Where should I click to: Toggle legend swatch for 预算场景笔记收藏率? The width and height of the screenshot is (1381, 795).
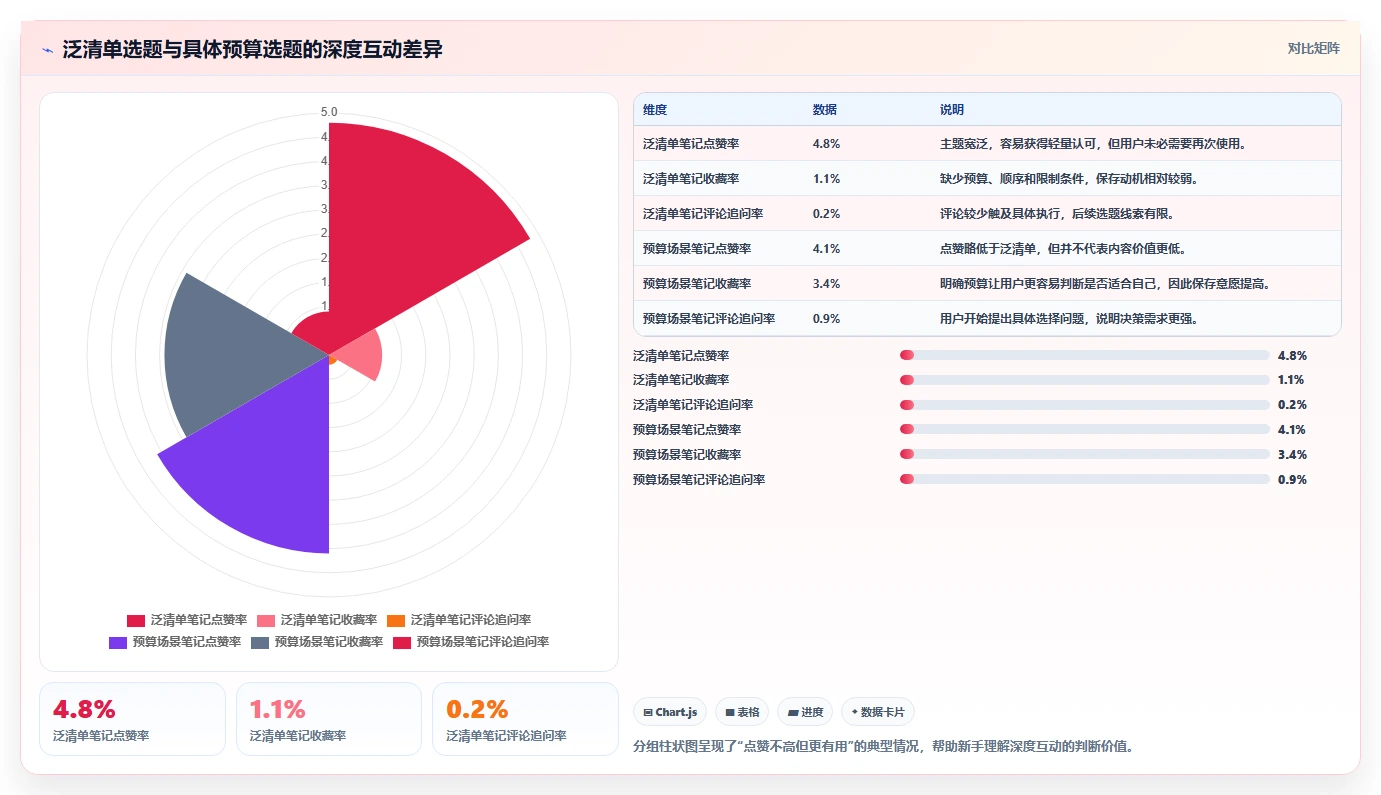click(x=260, y=642)
